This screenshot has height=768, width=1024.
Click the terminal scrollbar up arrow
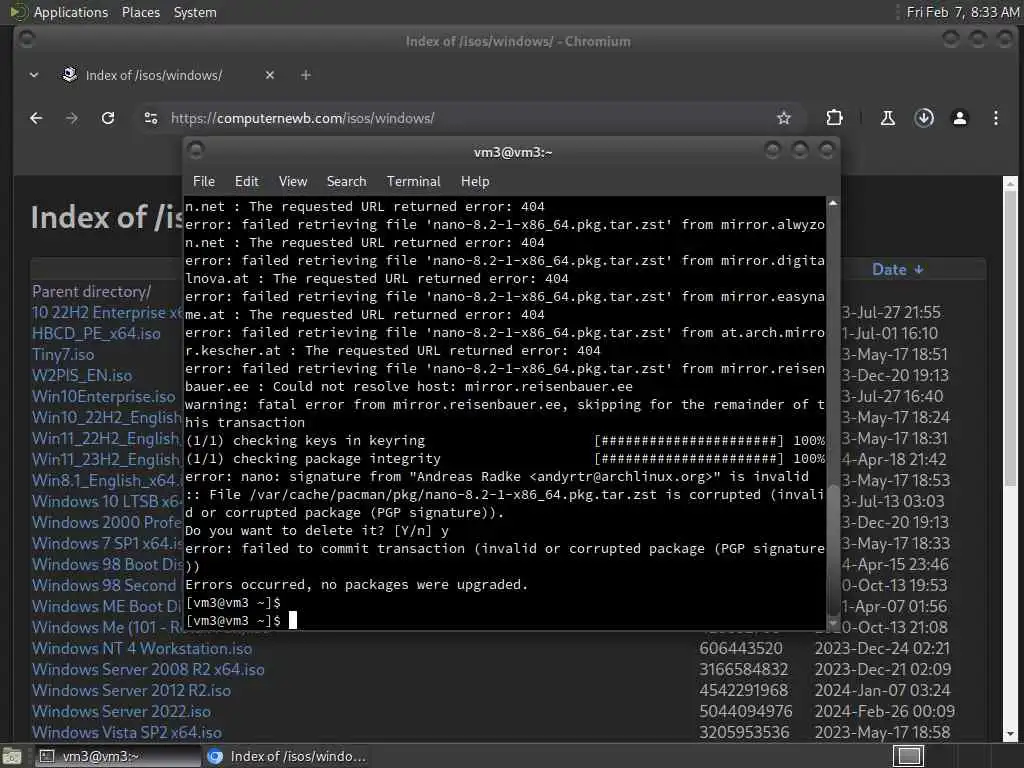point(833,204)
